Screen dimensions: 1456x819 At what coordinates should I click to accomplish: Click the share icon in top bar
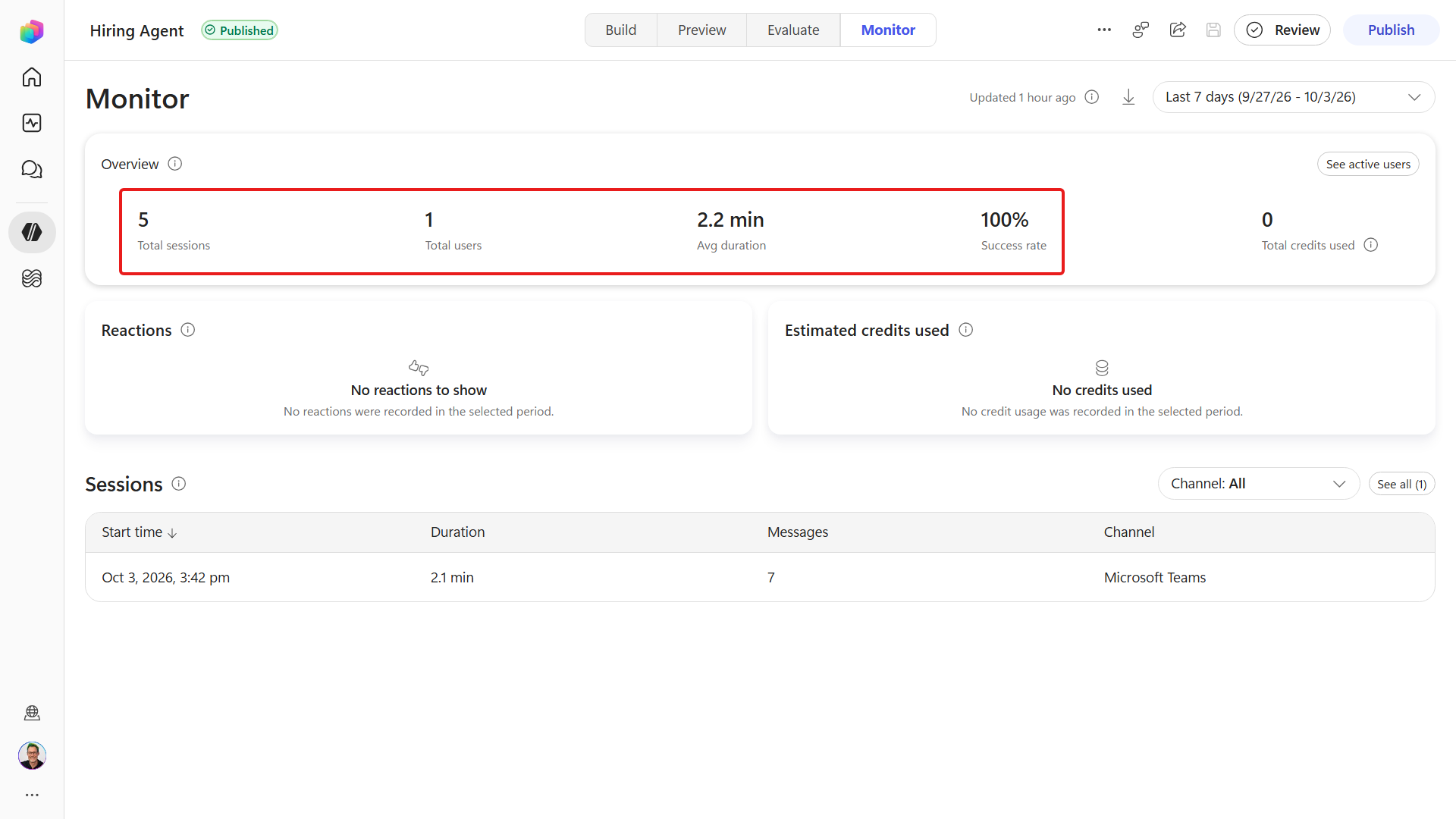pos(1178,30)
